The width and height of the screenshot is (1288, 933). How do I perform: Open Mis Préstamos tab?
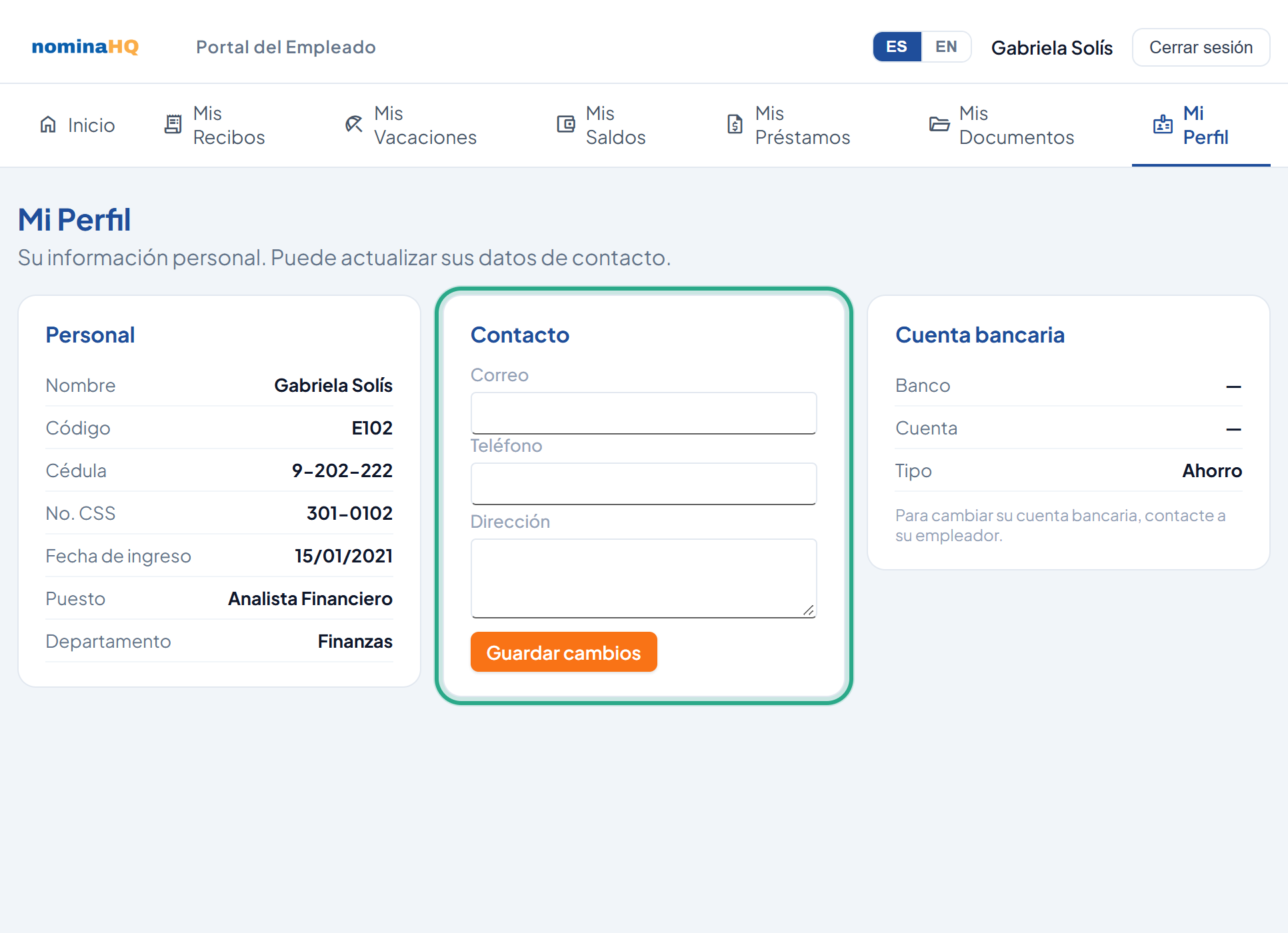(x=789, y=125)
